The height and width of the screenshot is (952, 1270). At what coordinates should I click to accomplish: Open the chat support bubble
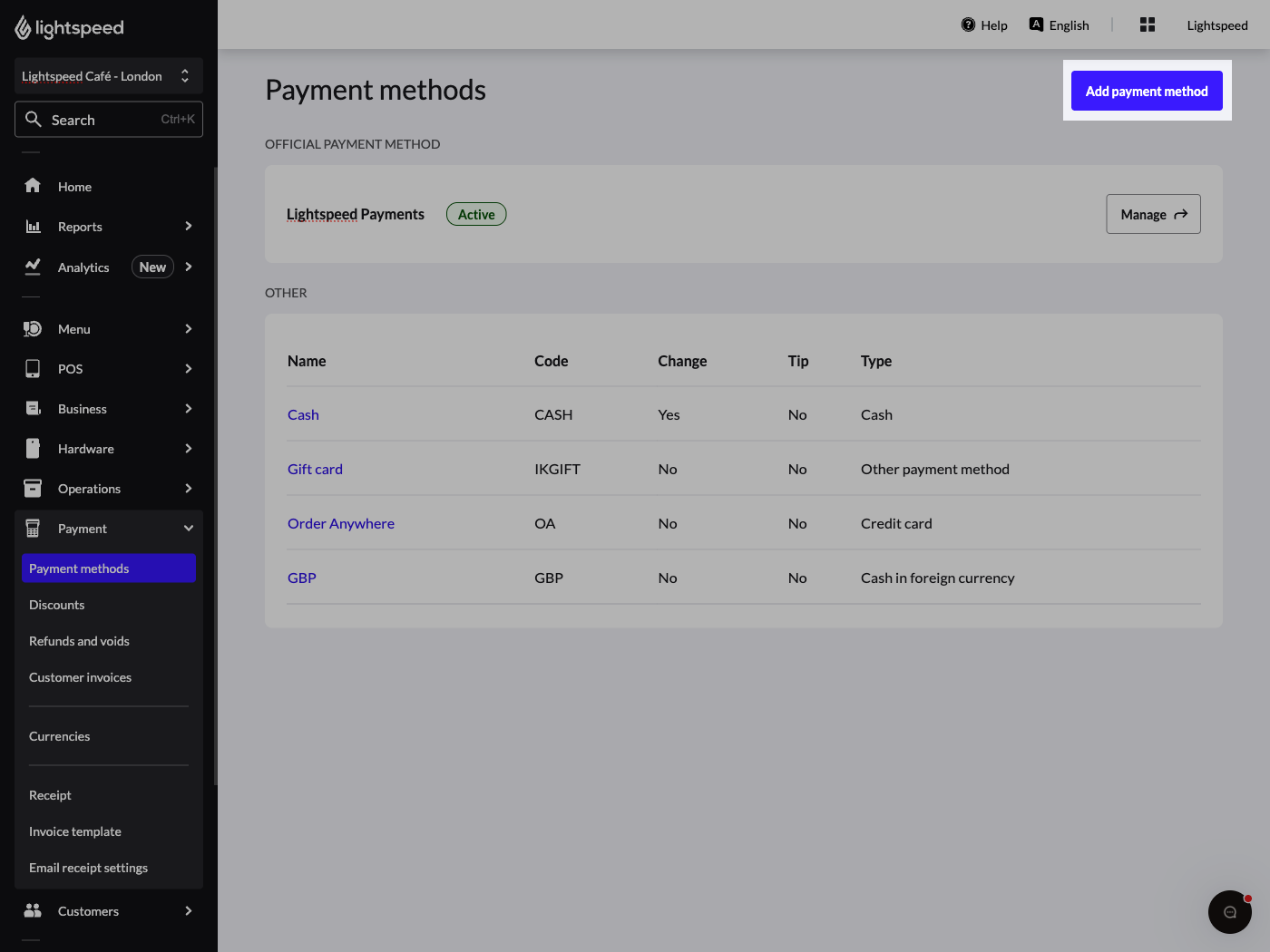[1230, 912]
